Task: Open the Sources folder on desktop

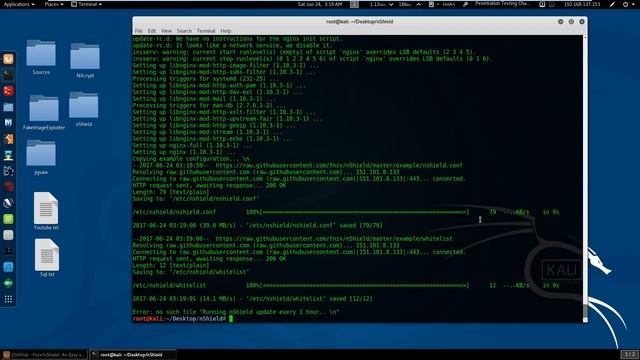Action: pos(41,57)
